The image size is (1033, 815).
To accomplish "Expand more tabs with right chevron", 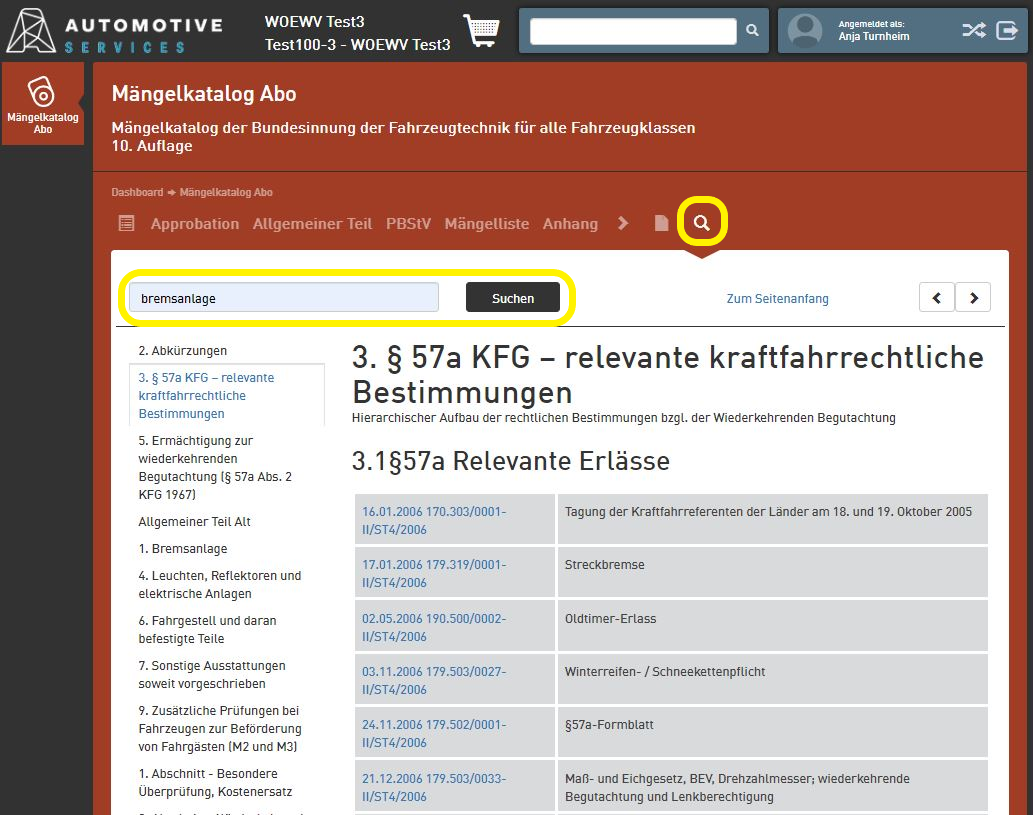I will (623, 223).
